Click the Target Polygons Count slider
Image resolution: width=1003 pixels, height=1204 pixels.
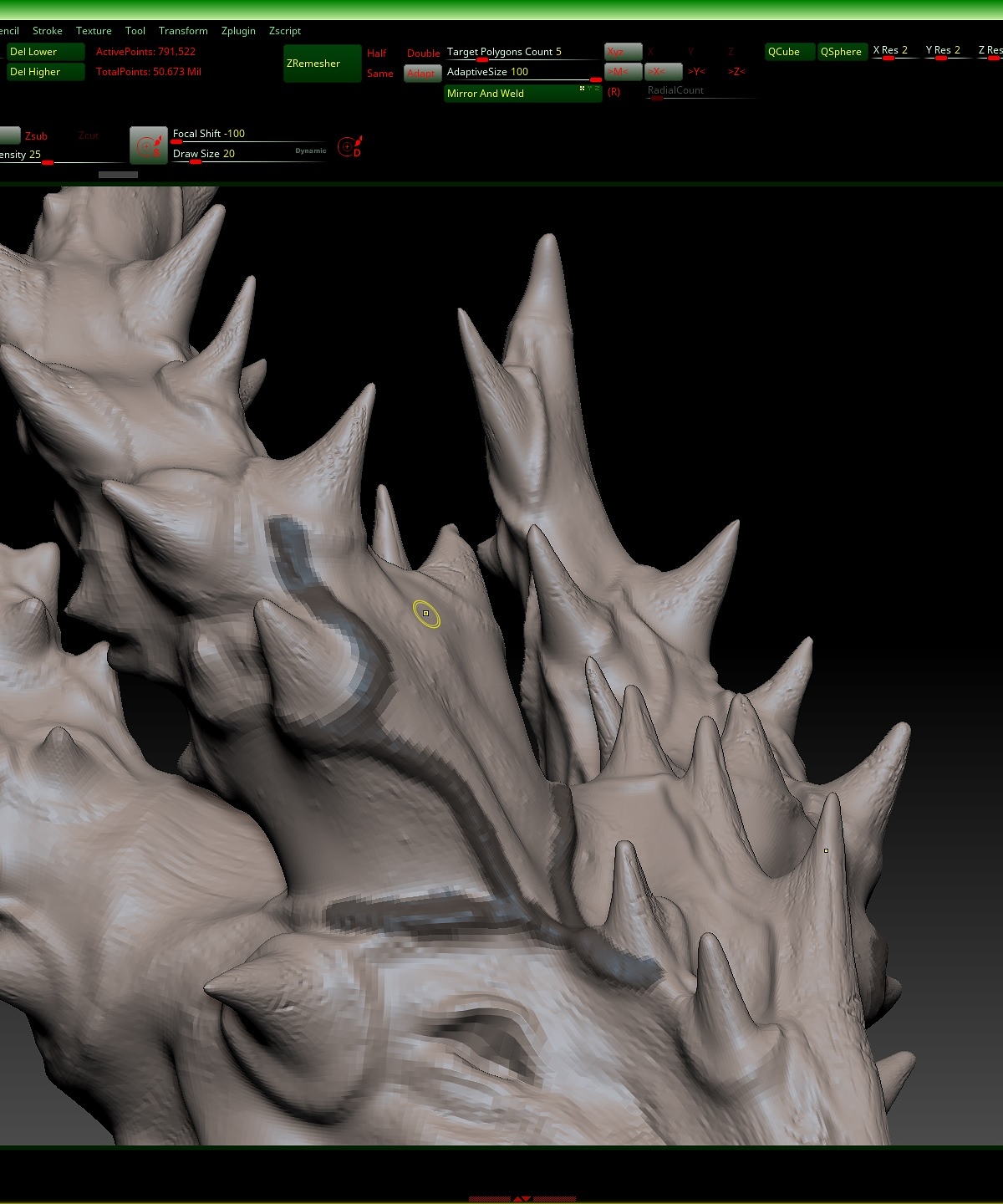click(523, 52)
